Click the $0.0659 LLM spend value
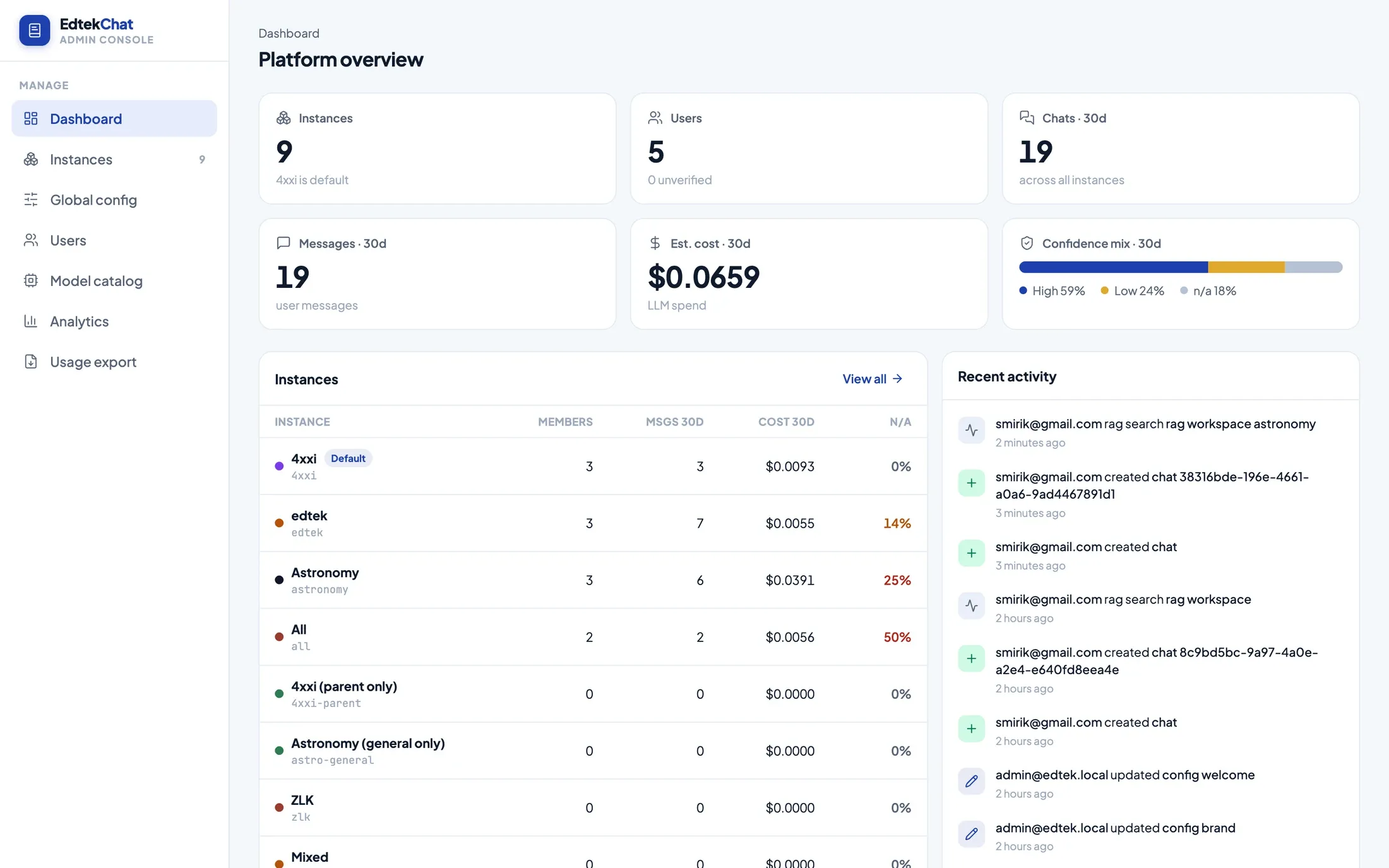This screenshot has width=1389, height=868. [703, 277]
